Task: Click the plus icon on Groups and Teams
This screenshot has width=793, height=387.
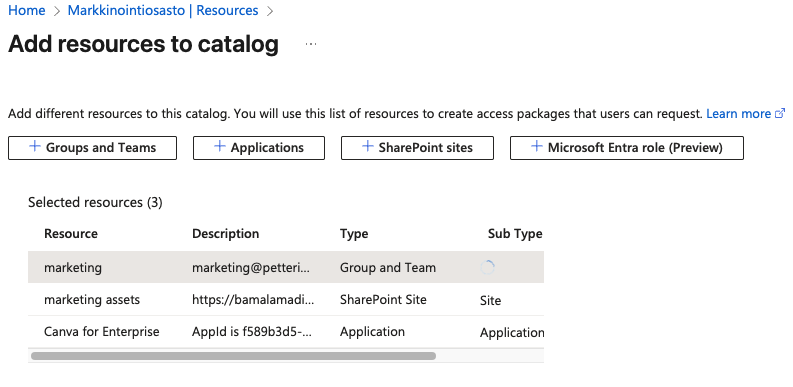Action: tap(34, 147)
